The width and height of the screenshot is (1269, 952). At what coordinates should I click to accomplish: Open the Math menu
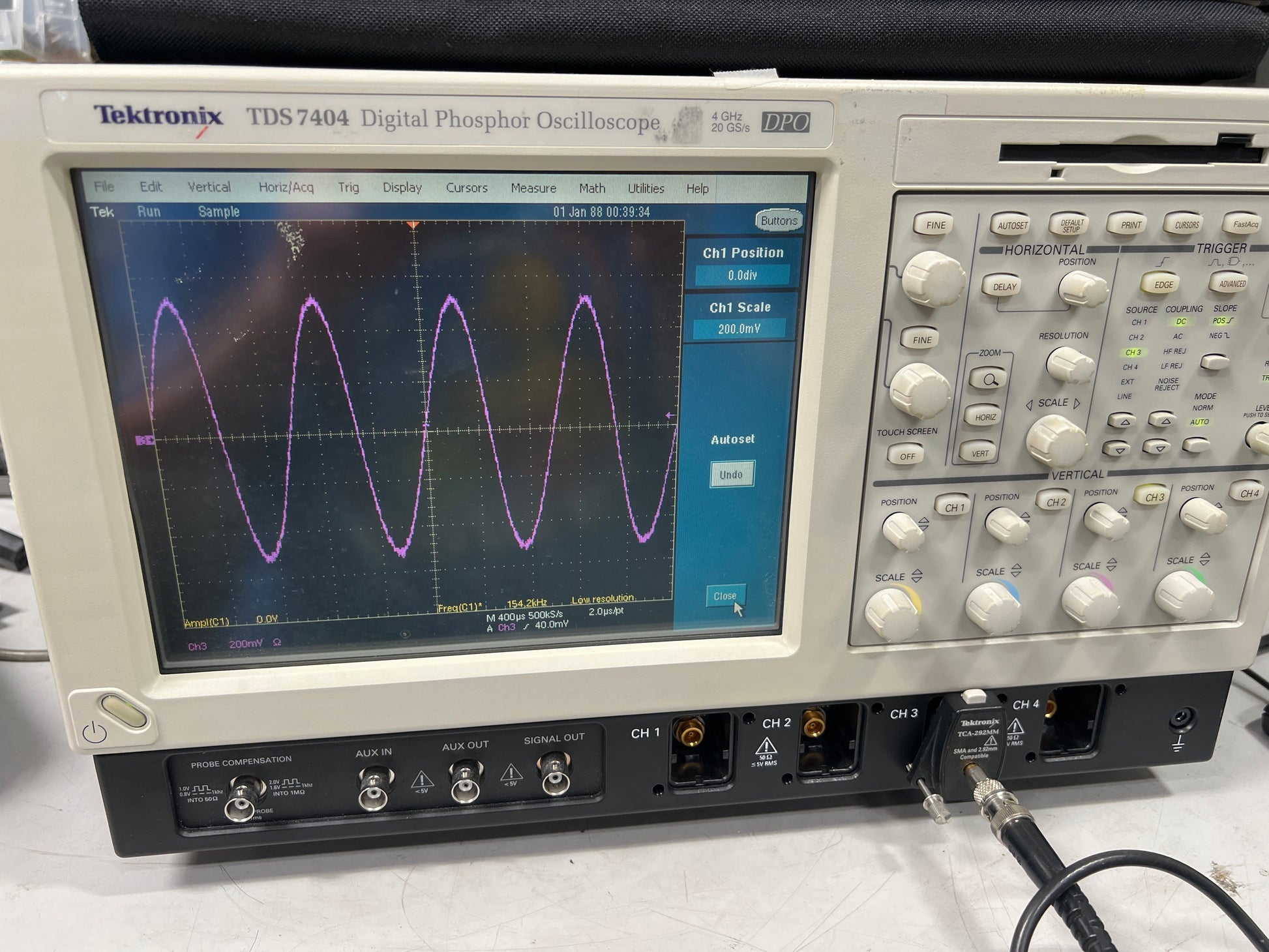tap(592, 188)
